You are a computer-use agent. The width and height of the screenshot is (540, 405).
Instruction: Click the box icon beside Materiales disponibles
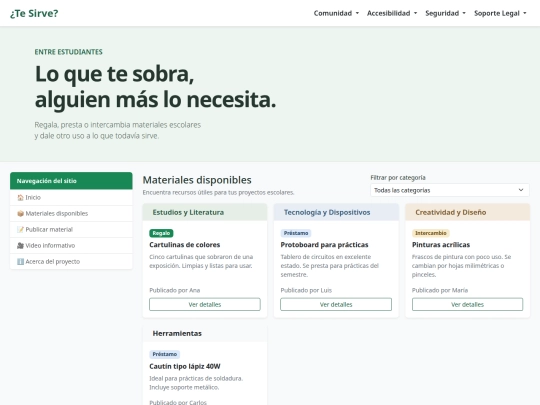coord(20,214)
